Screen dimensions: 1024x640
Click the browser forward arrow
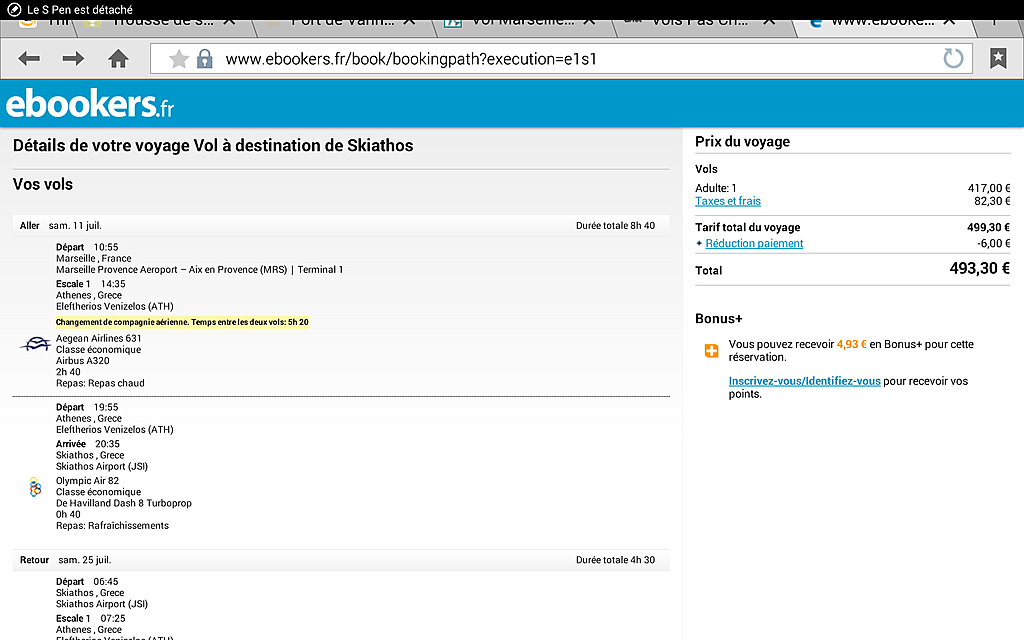pos(73,59)
